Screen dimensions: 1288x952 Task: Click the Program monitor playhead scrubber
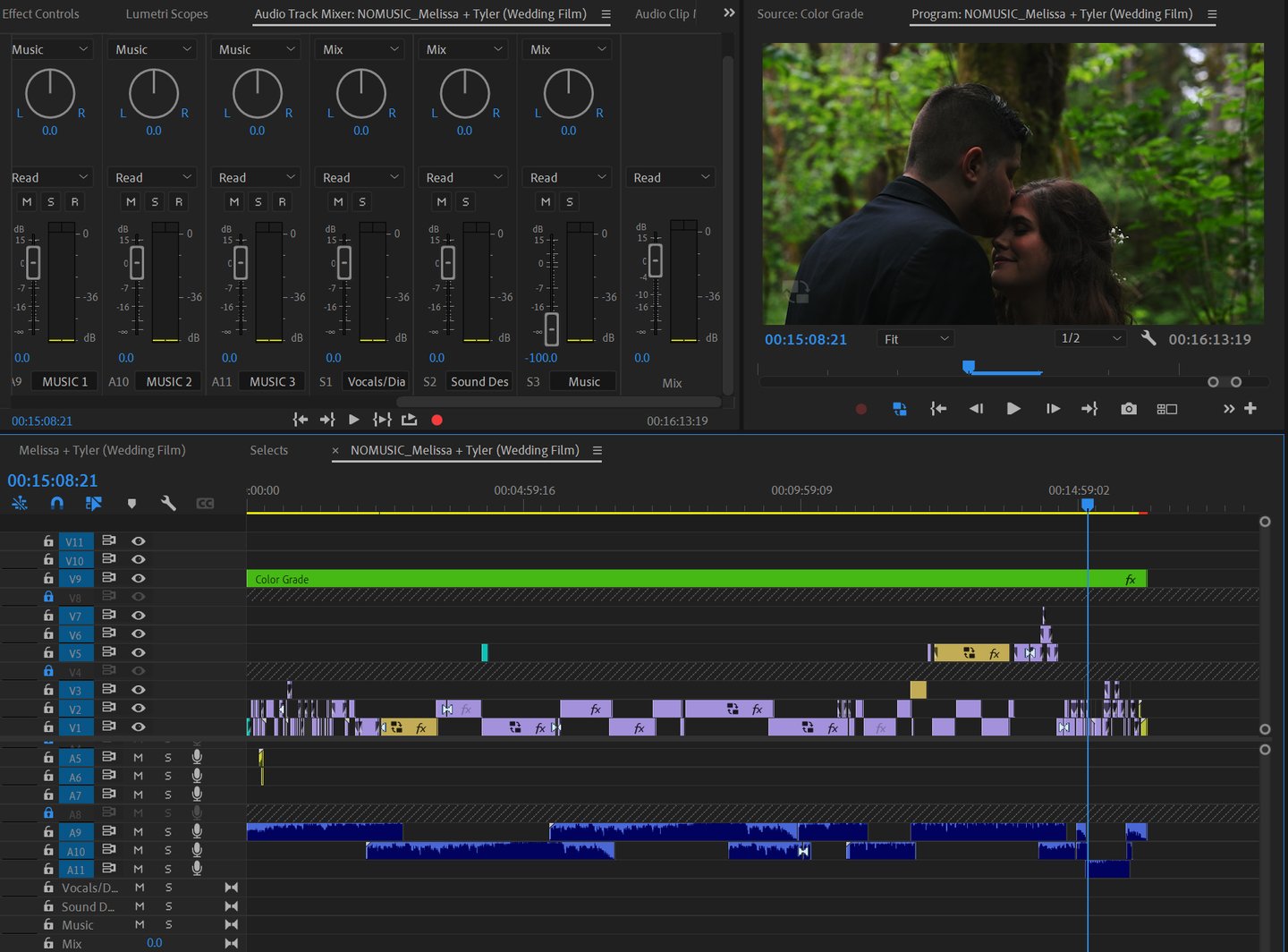coord(968,367)
